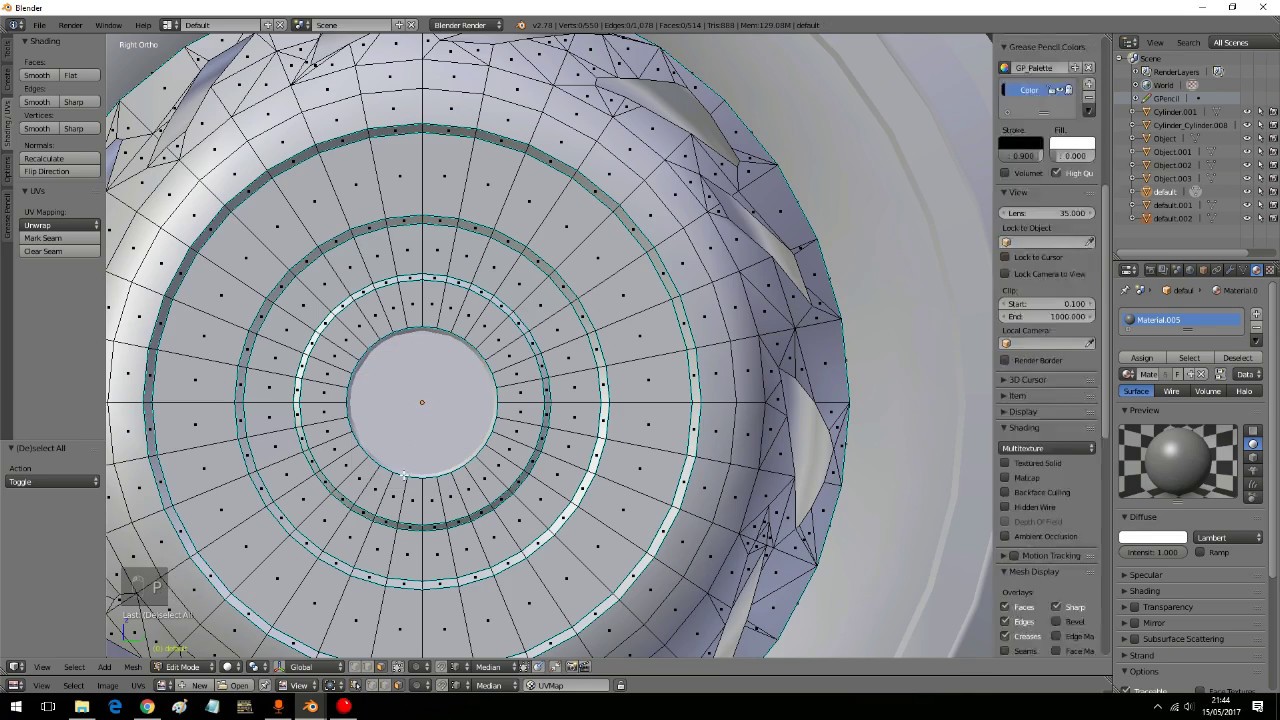Image resolution: width=1280 pixels, height=720 pixels.
Task: Lock the UV editor to UVMap
Action: (620, 686)
